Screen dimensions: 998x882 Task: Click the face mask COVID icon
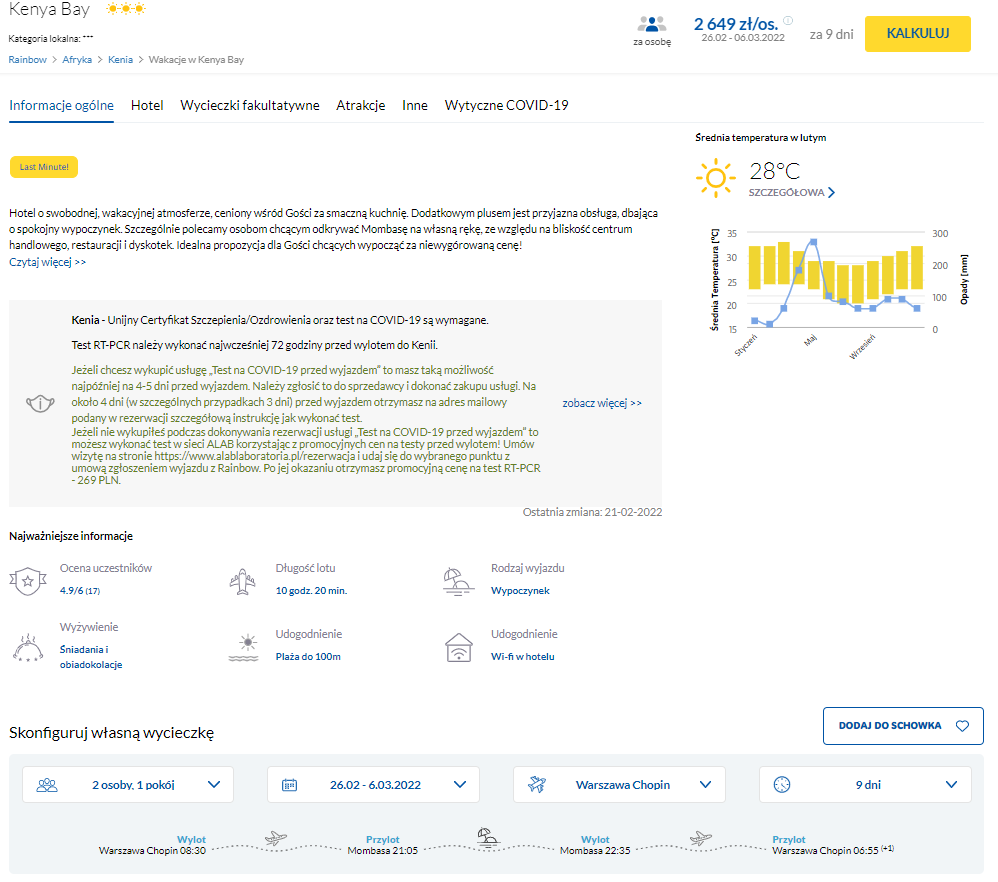coord(37,403)
